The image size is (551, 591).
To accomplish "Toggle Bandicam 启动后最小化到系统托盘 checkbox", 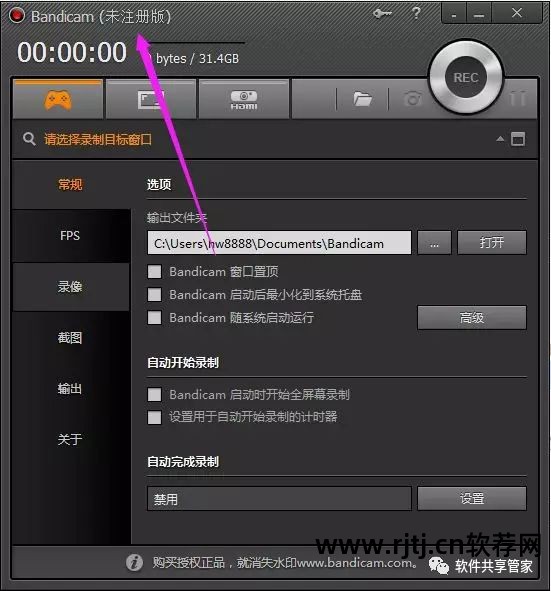I will (x=155, y=294).
